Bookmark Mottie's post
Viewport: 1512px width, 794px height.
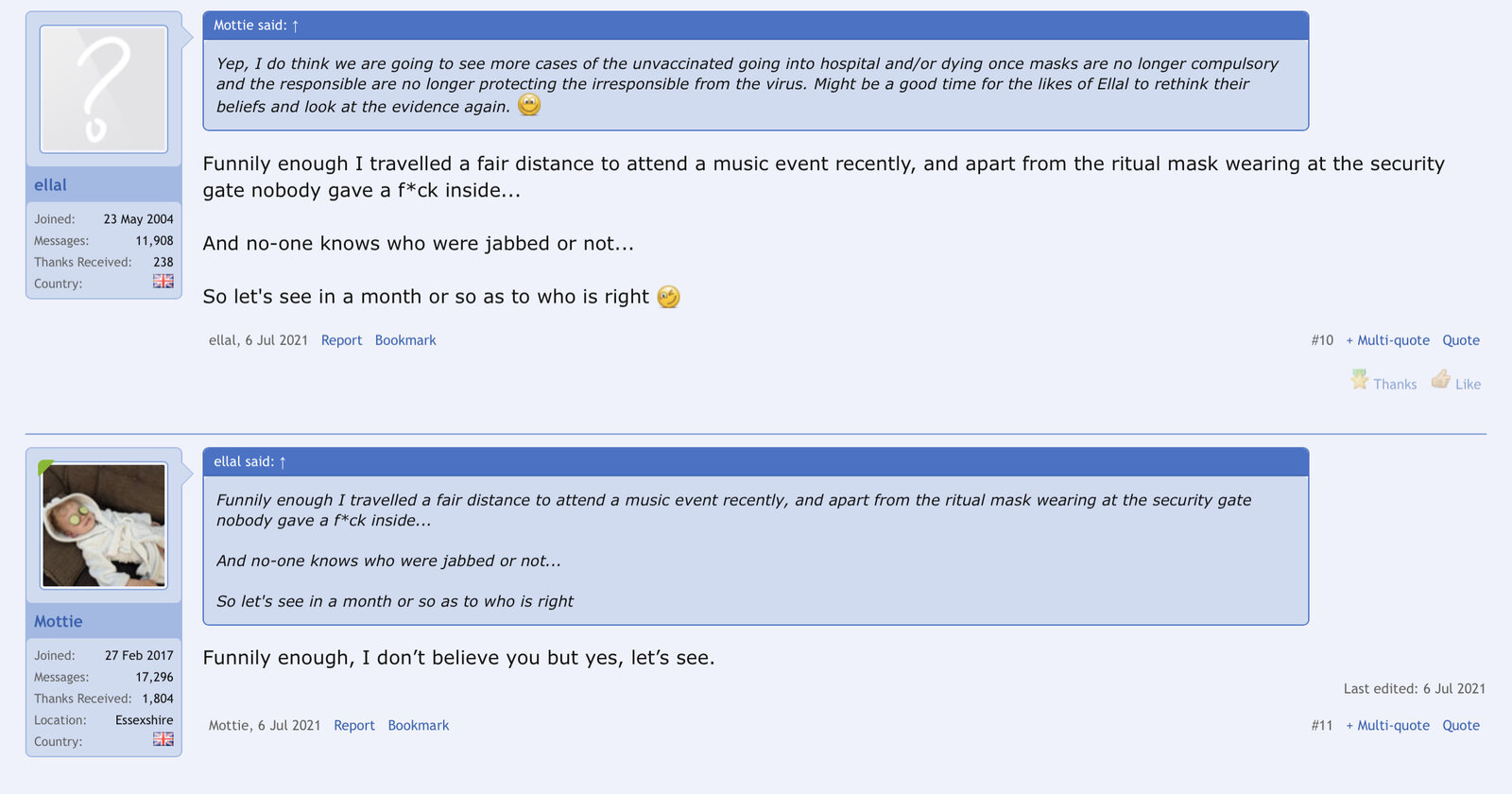419,726
